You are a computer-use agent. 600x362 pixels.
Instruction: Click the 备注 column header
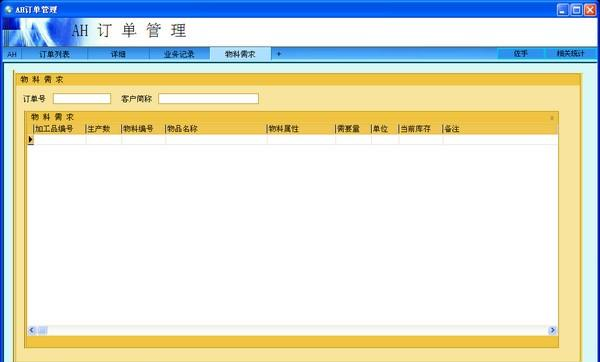pos(499,129)
